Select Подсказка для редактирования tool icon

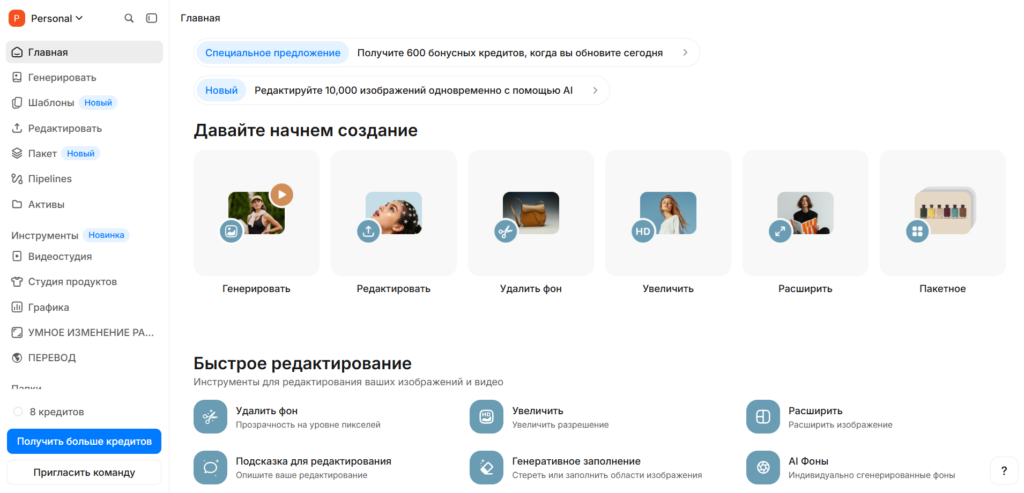tap(210, 468)
